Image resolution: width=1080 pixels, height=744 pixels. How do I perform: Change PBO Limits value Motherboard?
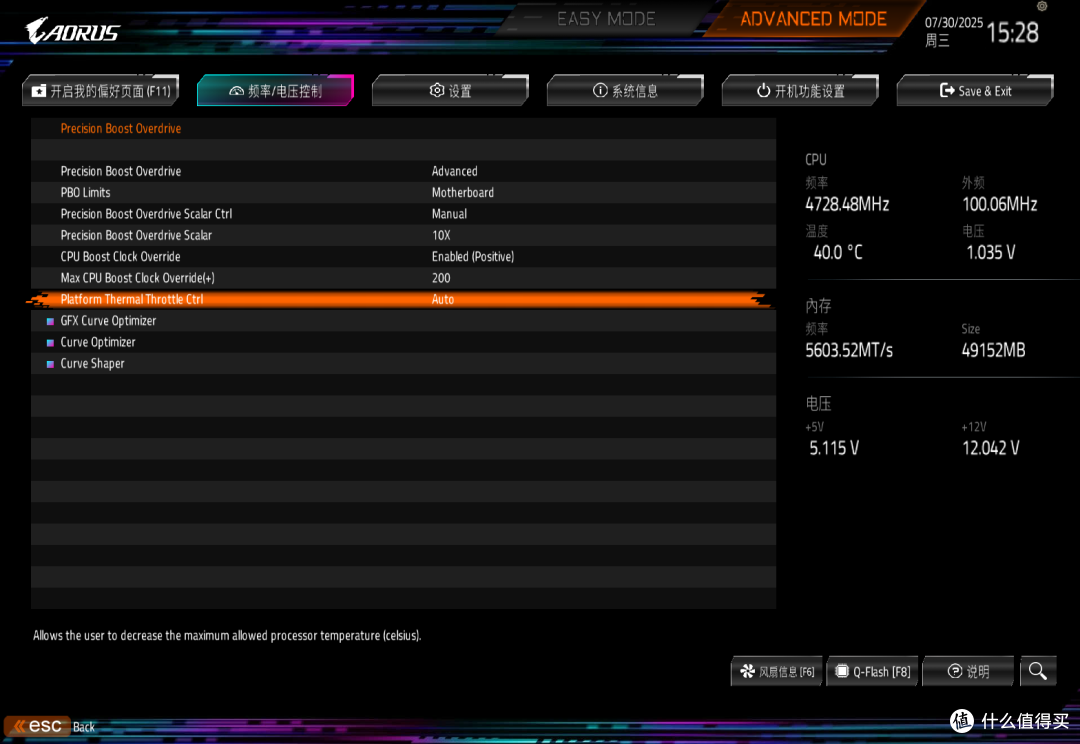(x=462, y=192)
